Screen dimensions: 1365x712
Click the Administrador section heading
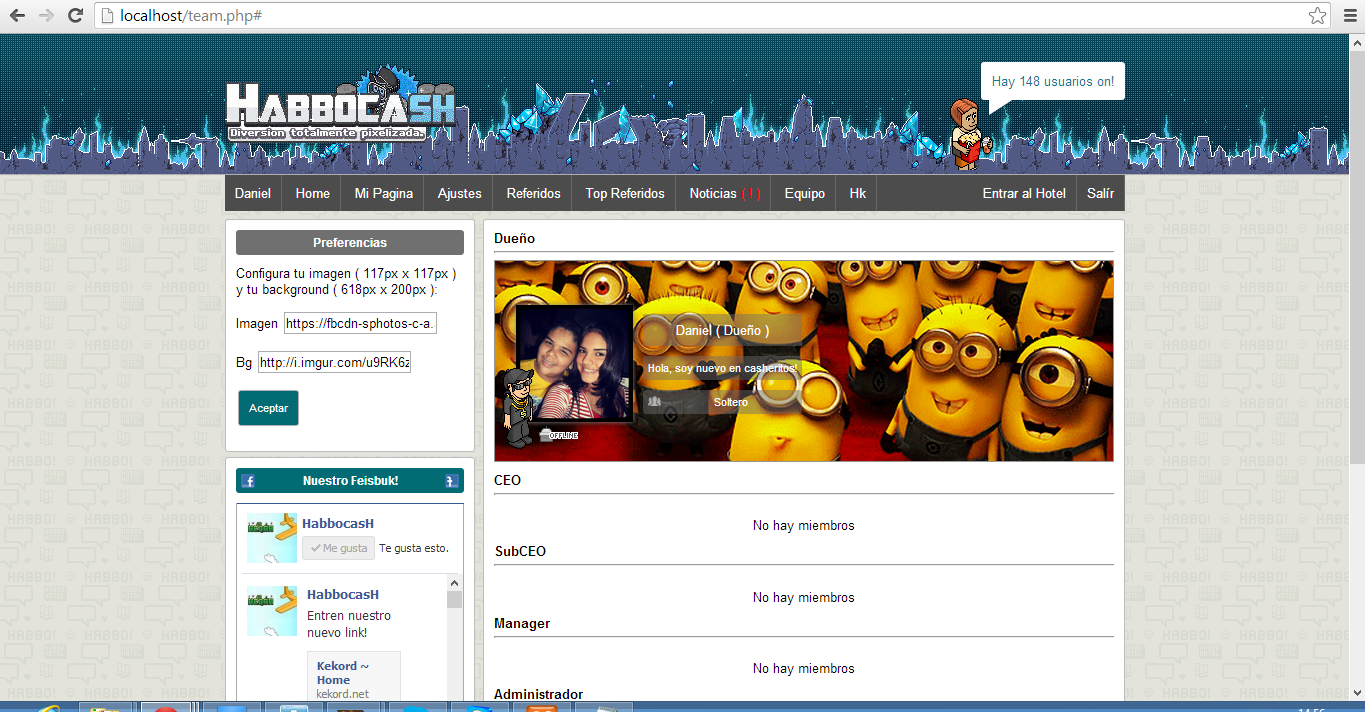tap(539, 694)
